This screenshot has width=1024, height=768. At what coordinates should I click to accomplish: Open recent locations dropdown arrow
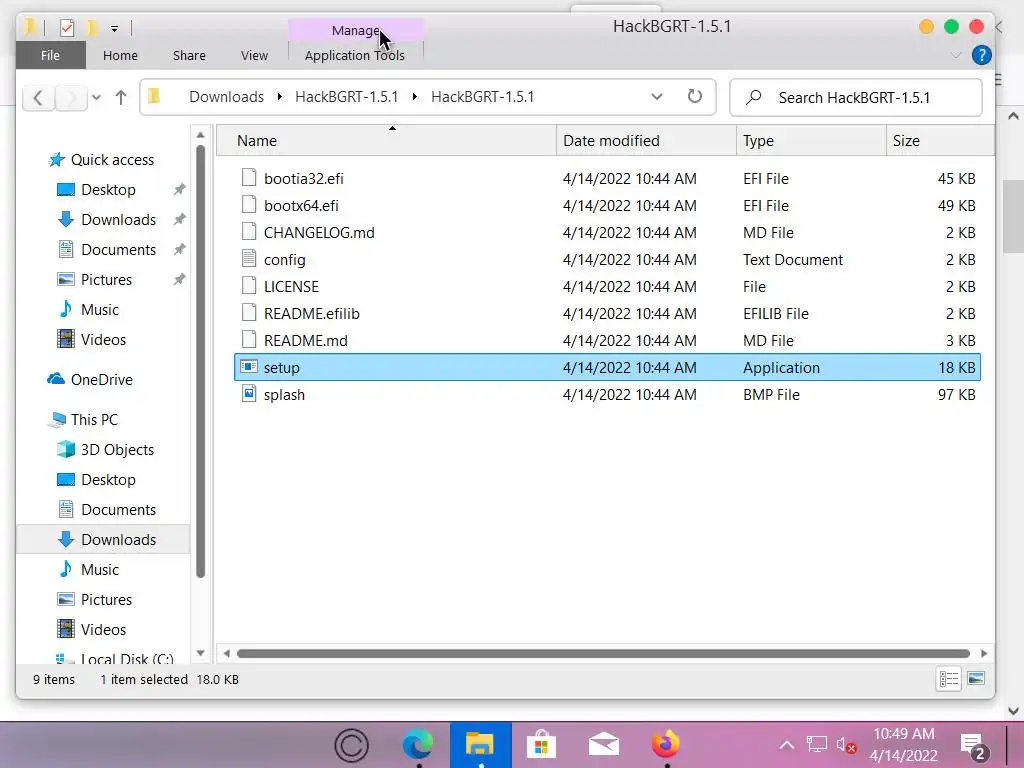pos(96,98)
